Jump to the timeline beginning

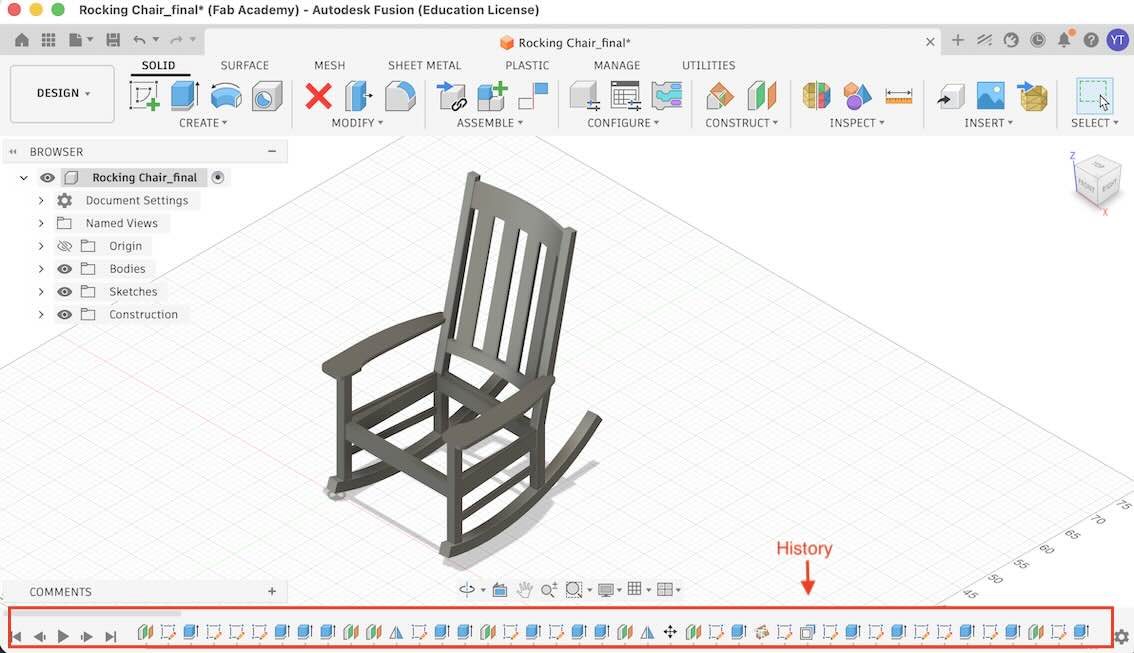coord(17,636)
